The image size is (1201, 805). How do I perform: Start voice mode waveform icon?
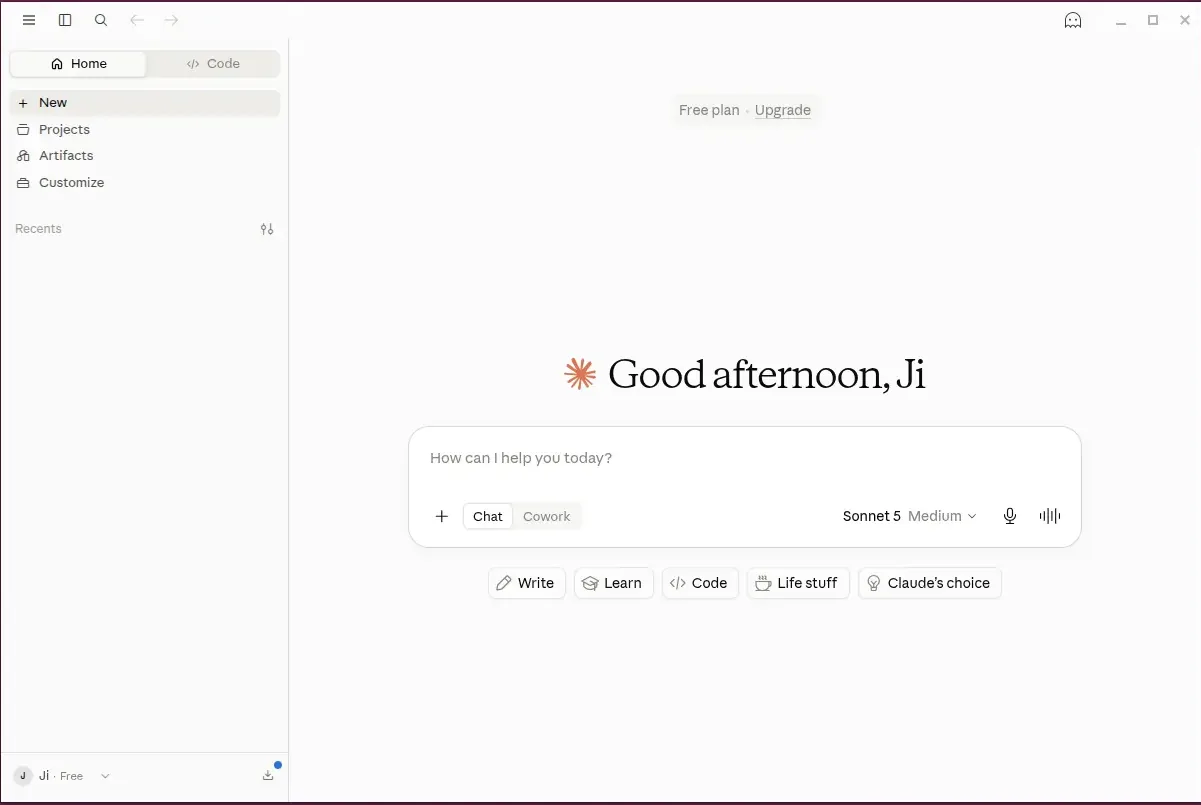(1050, 517)
